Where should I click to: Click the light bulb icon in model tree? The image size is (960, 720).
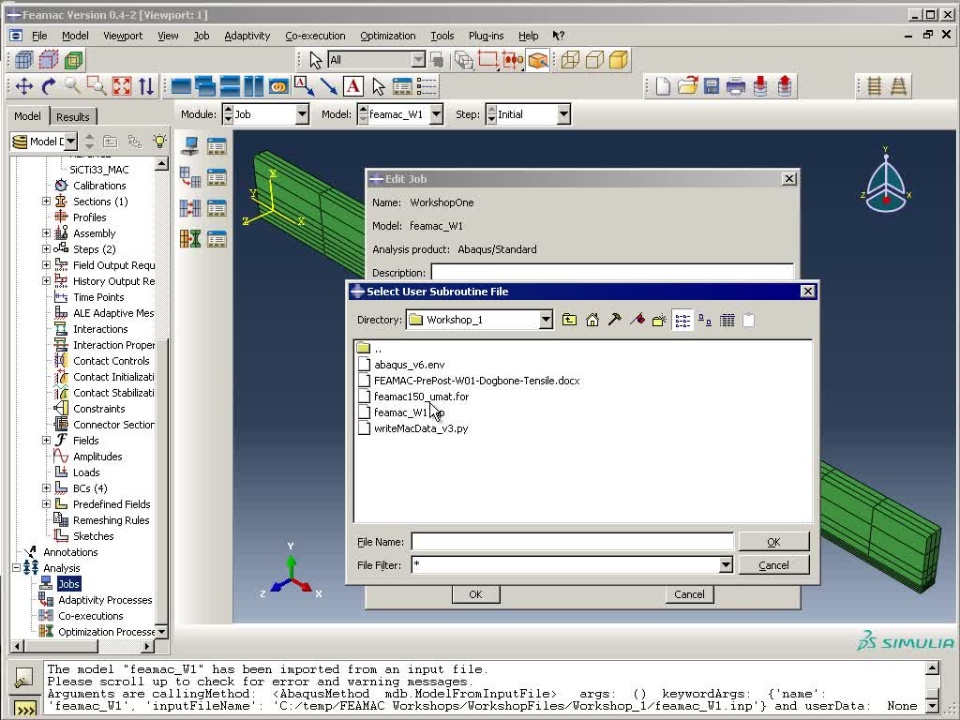click(x=160, y=141)
